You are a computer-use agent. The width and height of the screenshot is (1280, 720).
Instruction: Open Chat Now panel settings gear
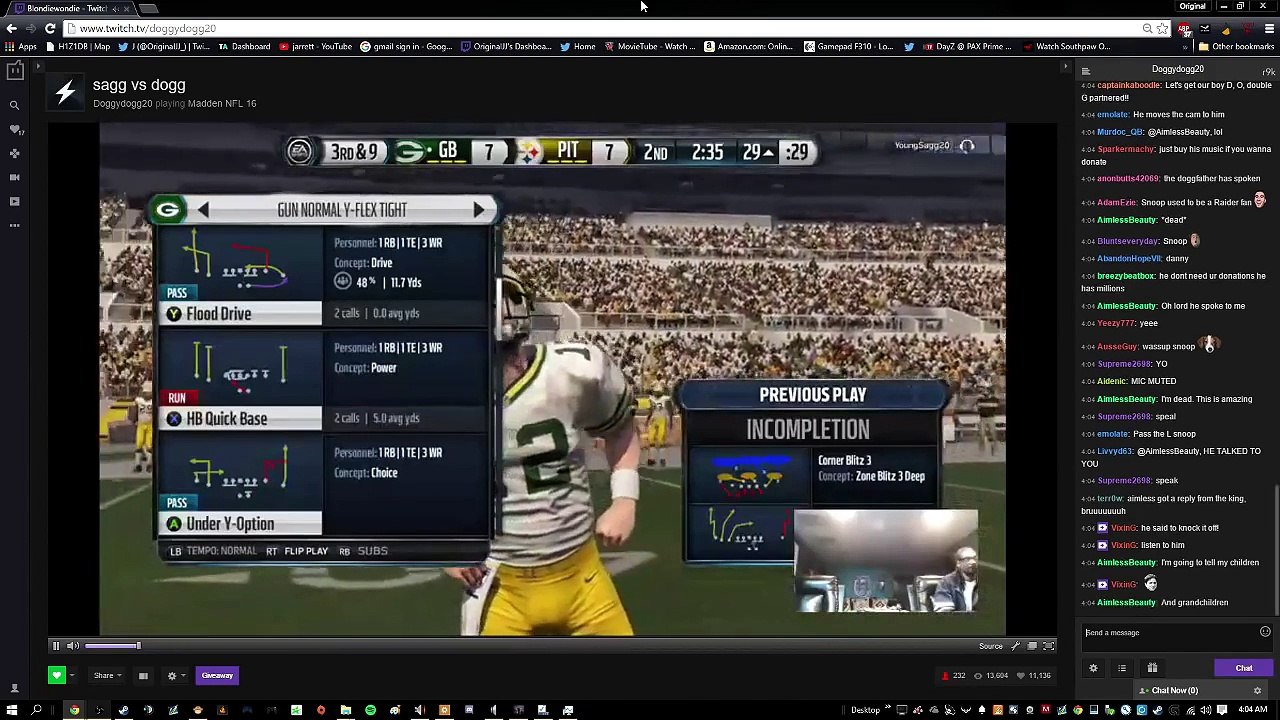coord(1258,690)
